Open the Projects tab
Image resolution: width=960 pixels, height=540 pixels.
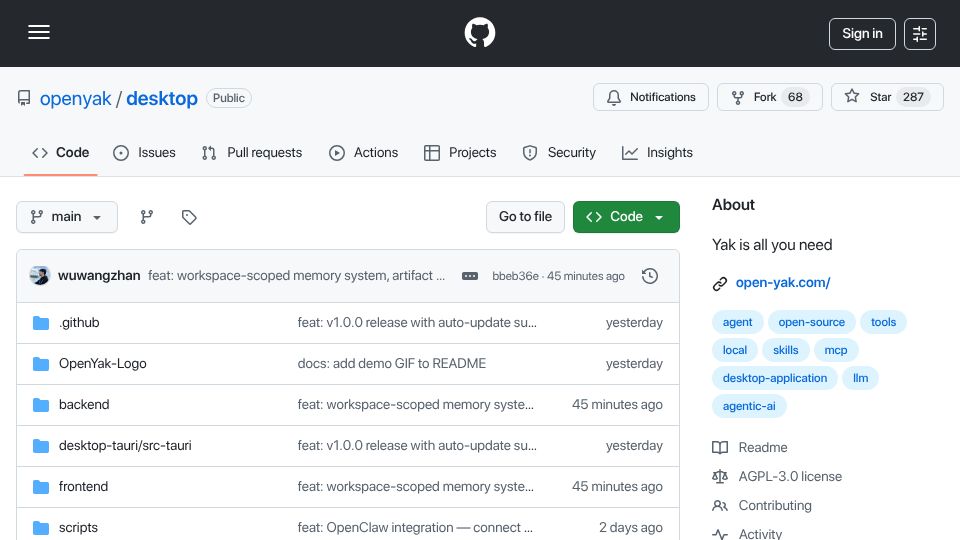click(x=460, y=153)
